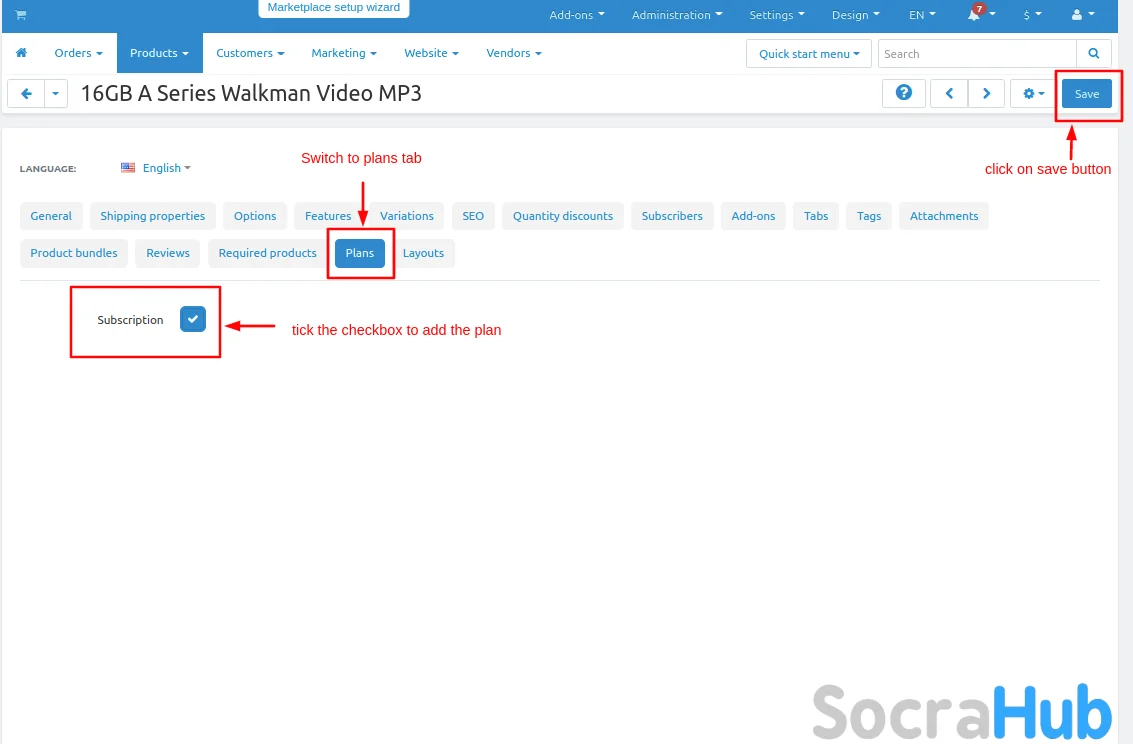This screenshot has width=1133, height=744.
Task: Expand the Add-ons top menu
Action: tap(577, 15)
